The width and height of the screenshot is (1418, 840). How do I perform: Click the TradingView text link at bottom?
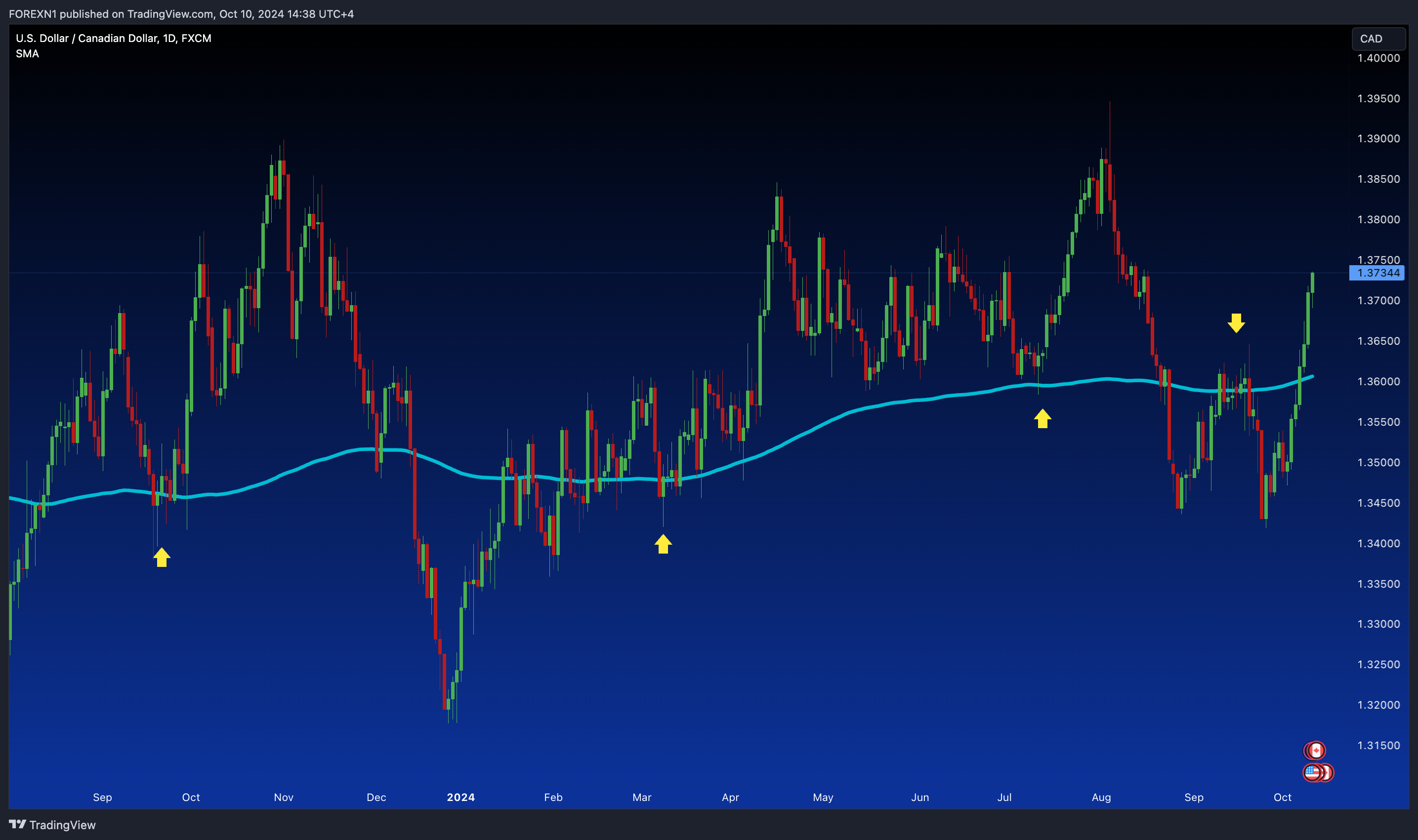(62, 825)
